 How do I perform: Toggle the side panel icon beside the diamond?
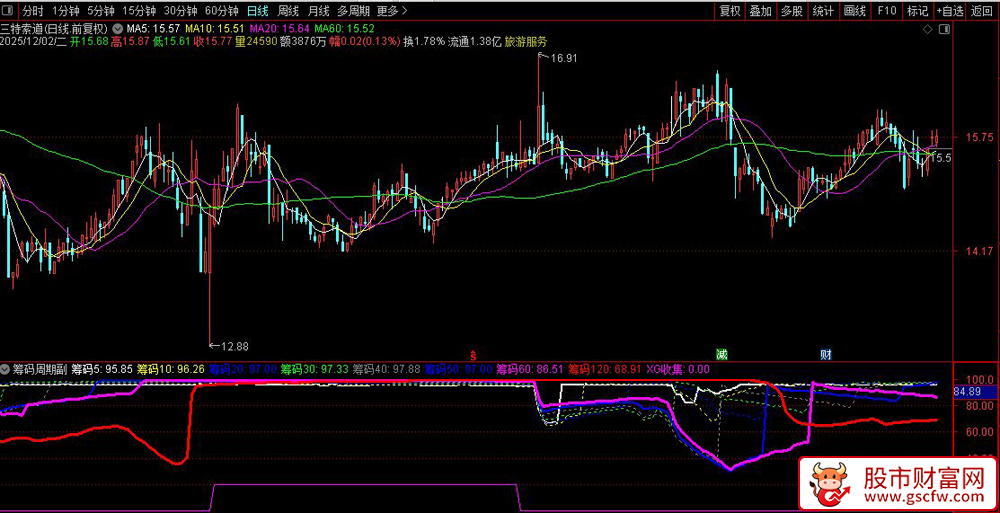[x=942, y=32]
